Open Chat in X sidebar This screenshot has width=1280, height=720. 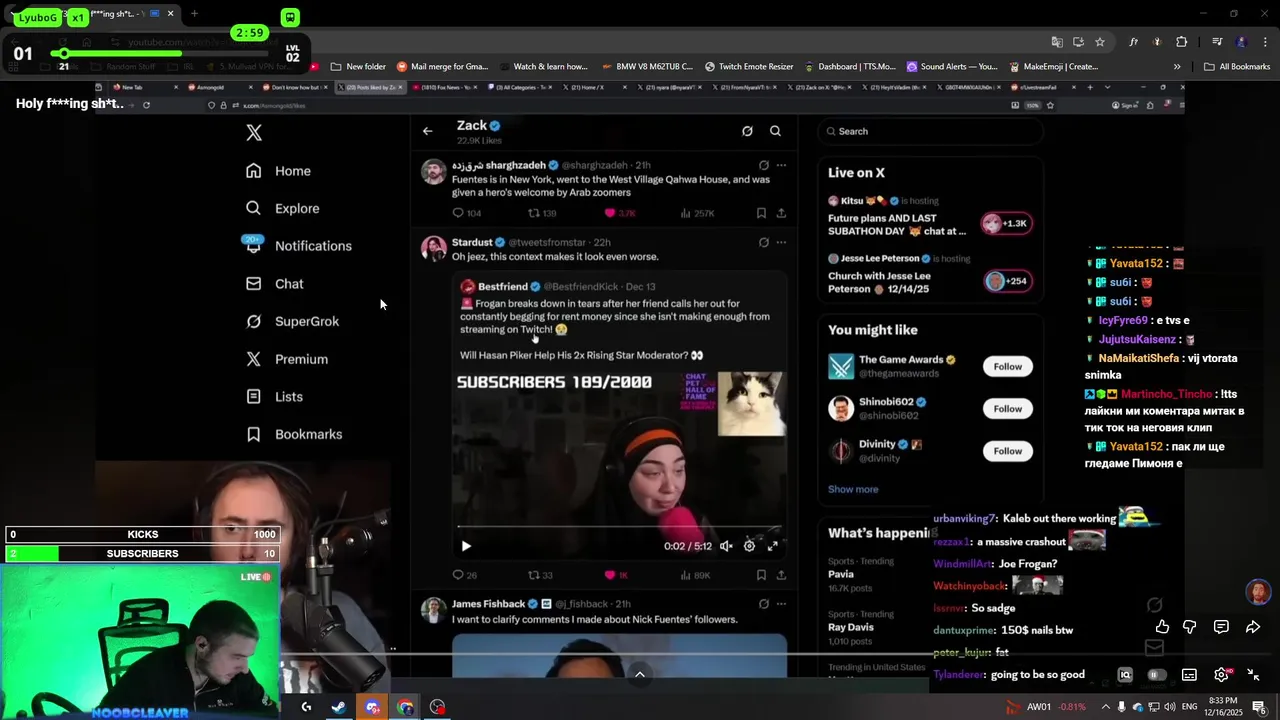[274, 284]
